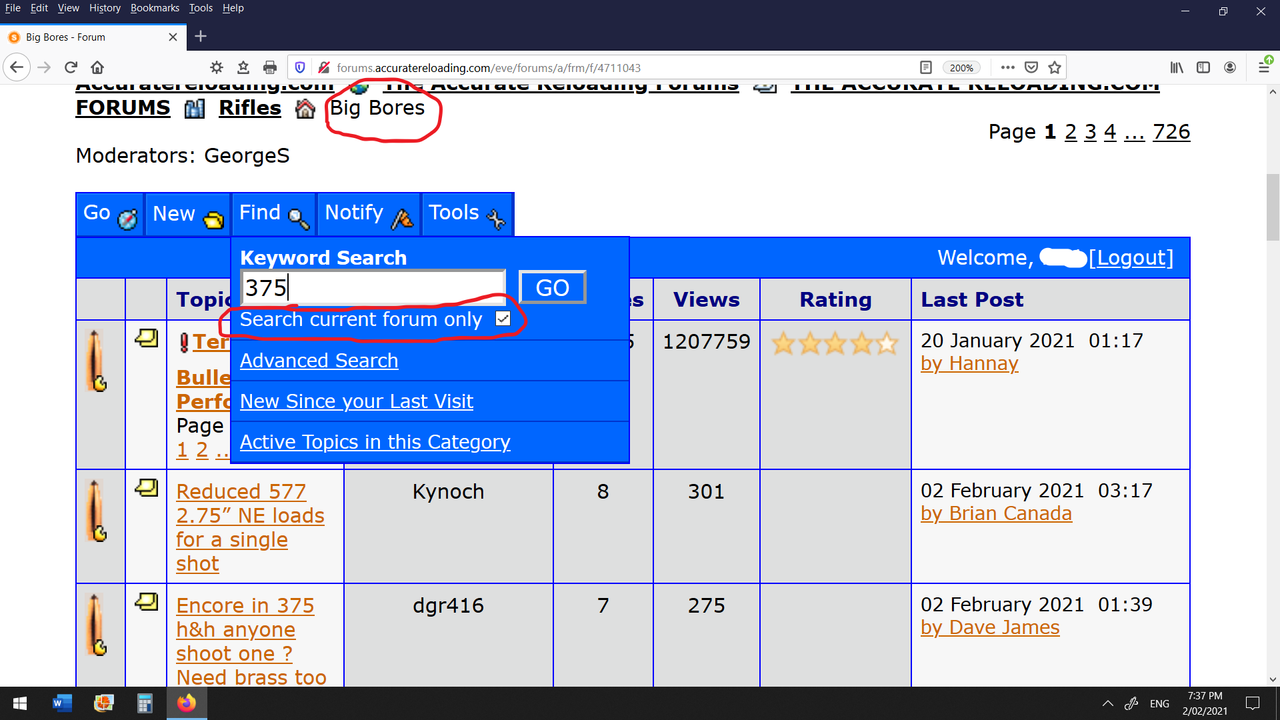Open last post by Brian Canada

996,514
